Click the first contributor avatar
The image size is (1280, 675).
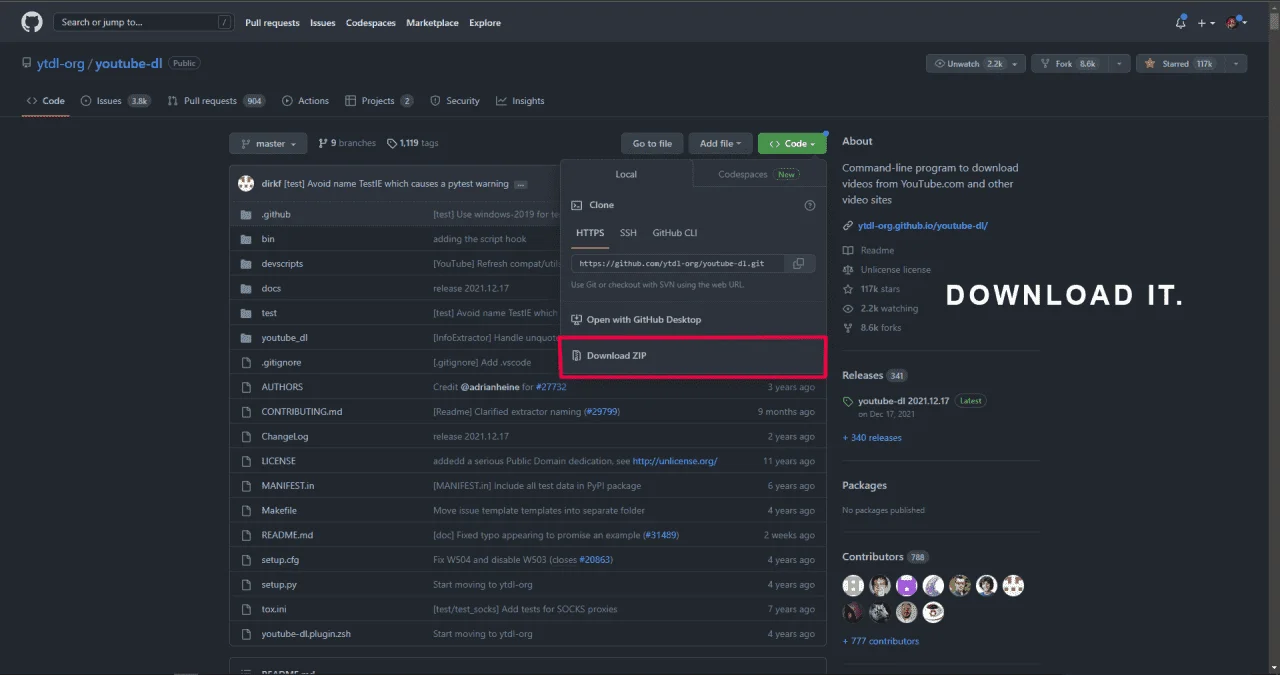coord(853,585)
